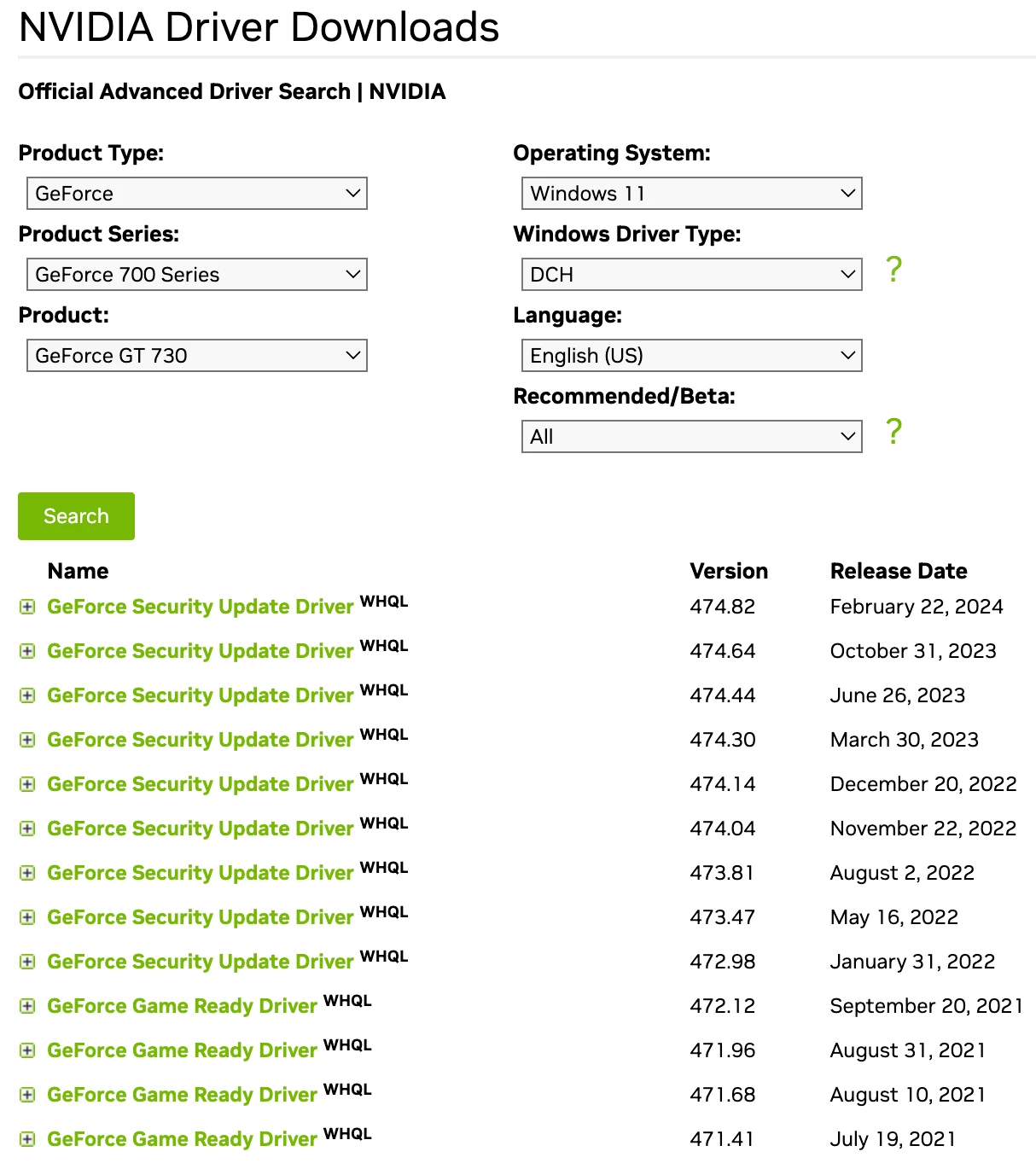The height and width of the screenshot is (1169, 1036).
Task: Open Security Update Driver dated December 20, 2022
Action: pyautogui.click(x=200, y=784)
